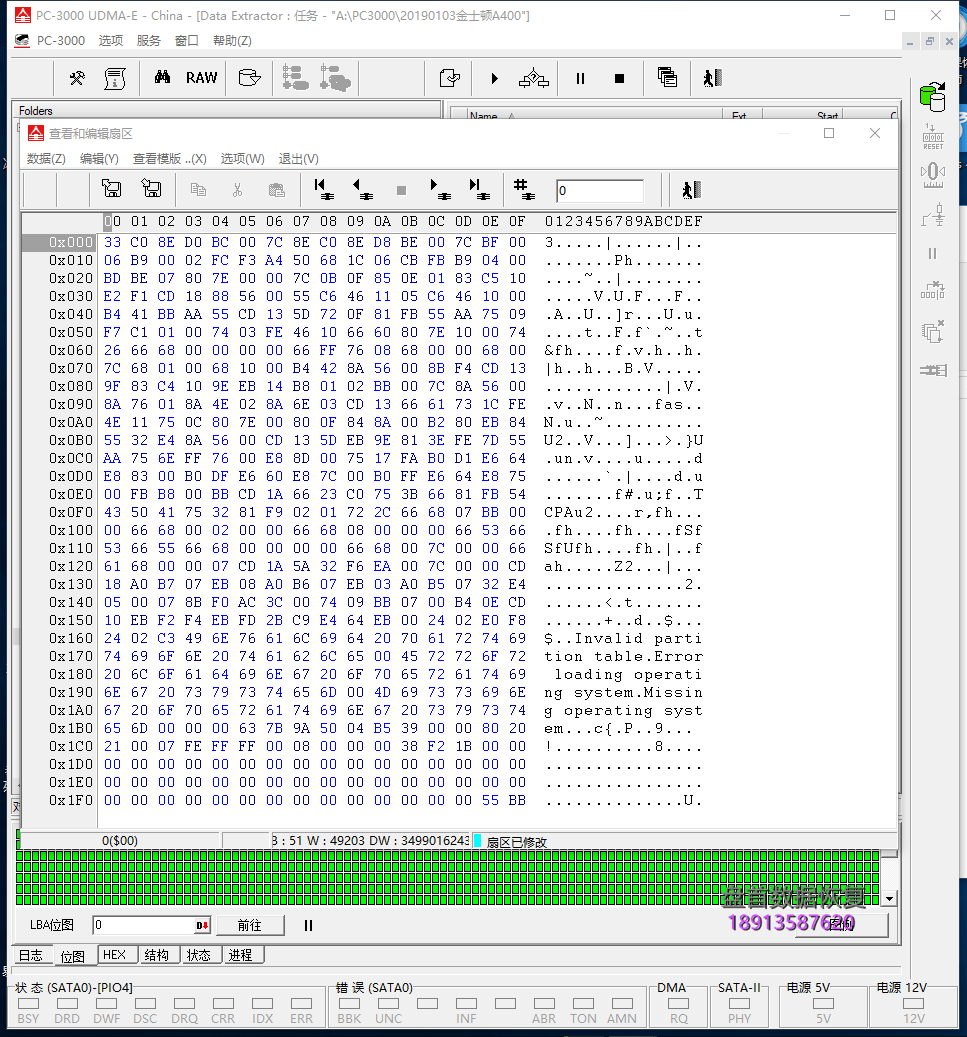
Task: Jump to the last sector
Action: click(x=479, y=189)
